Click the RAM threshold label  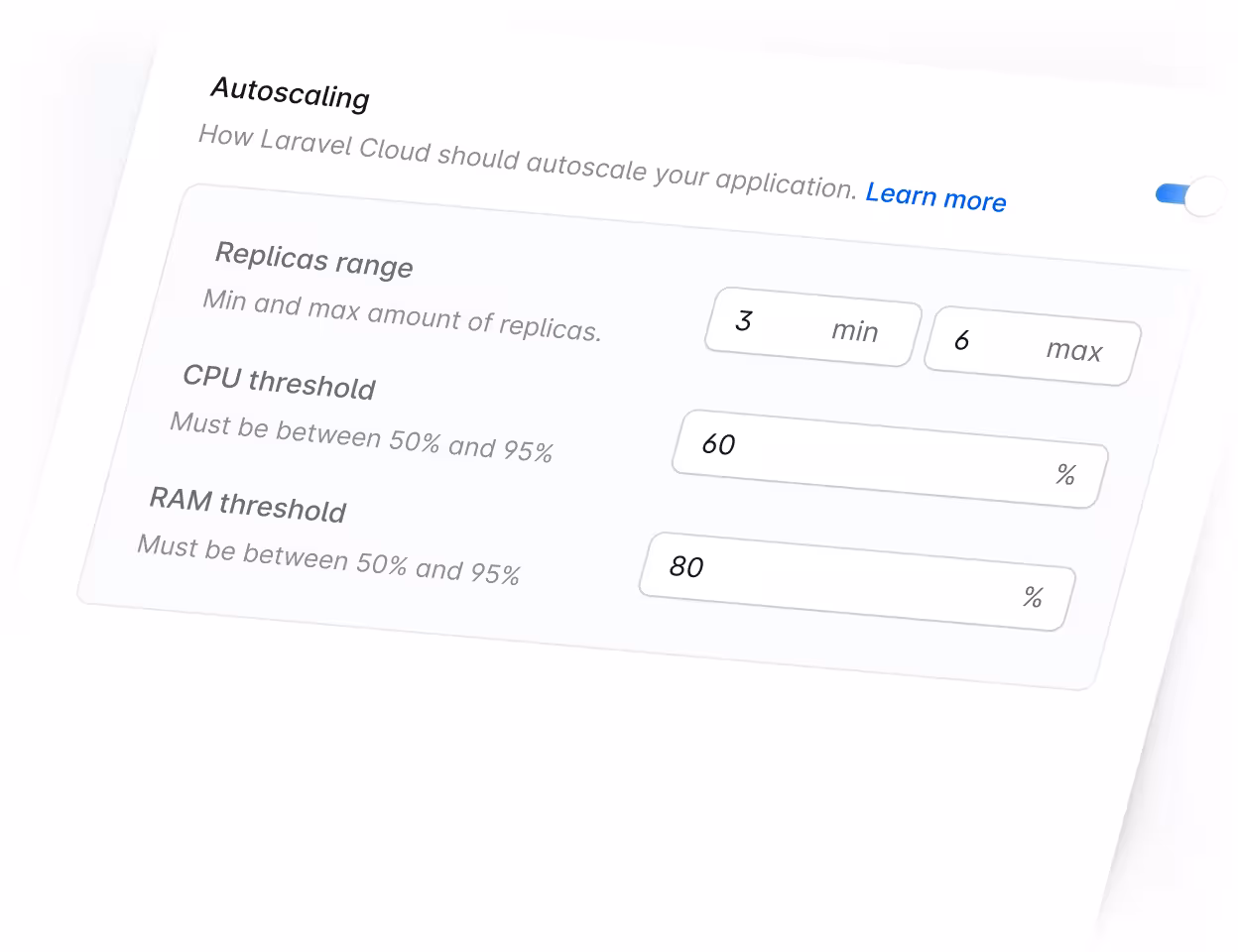tap(246, 509)
